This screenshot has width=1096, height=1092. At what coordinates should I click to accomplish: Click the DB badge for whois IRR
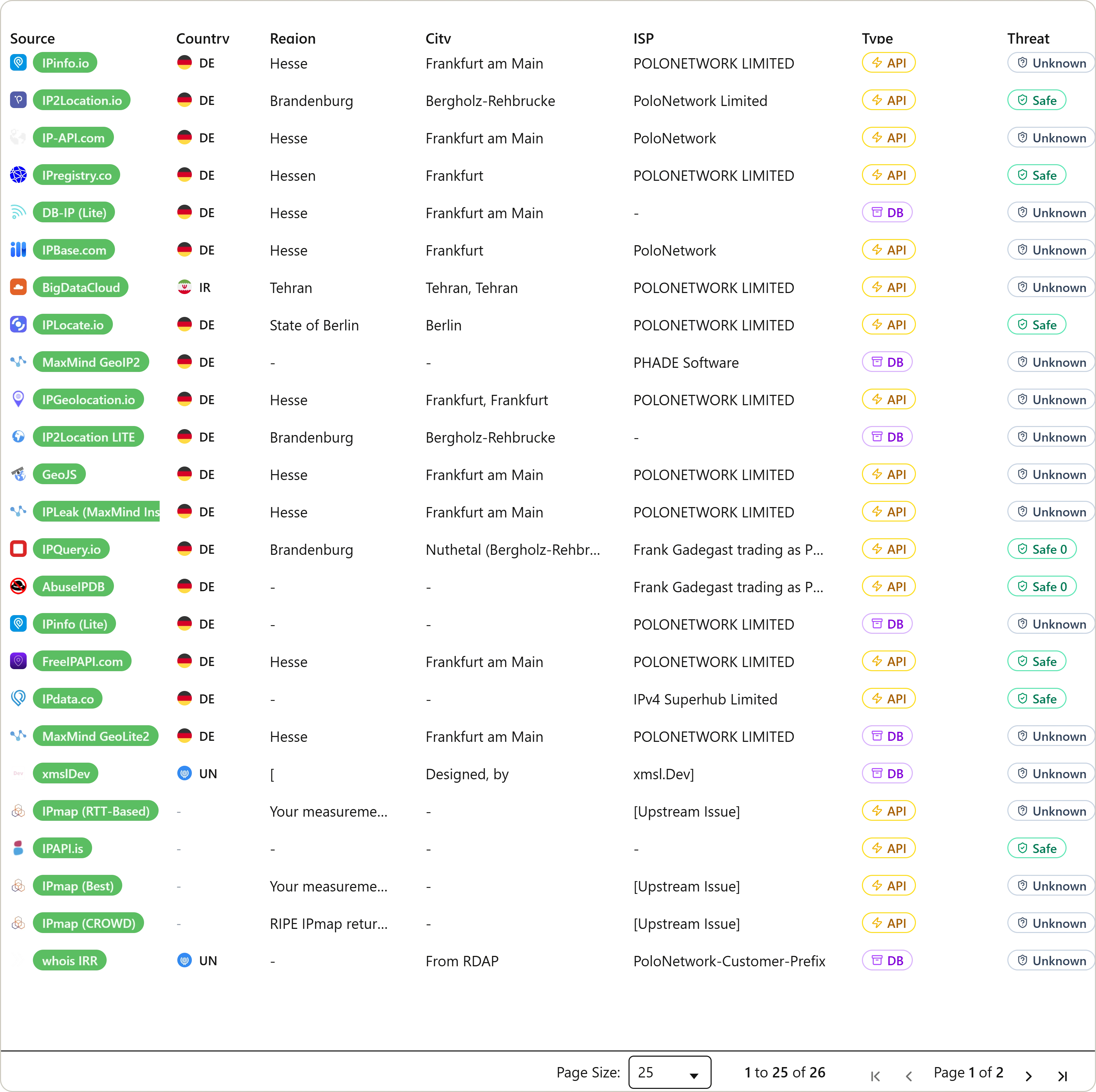[887, 960]
